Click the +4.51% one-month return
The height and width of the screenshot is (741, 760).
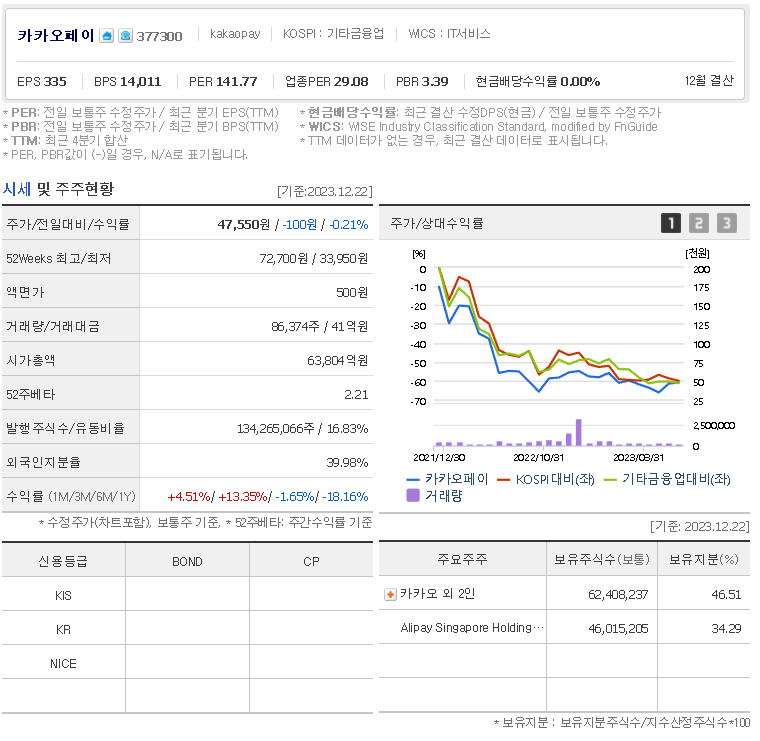click(189, 497)
